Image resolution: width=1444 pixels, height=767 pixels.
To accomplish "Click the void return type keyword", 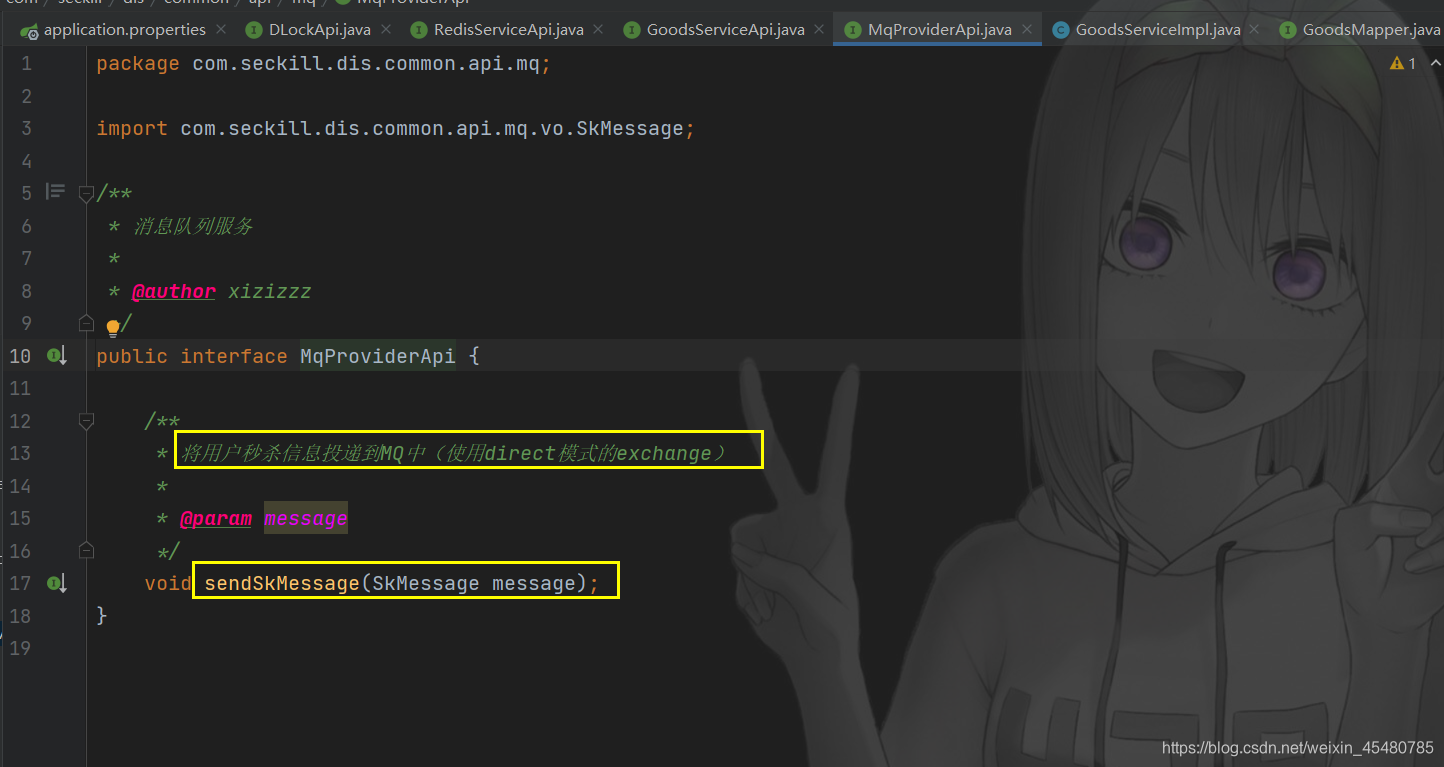I will 168,583.
